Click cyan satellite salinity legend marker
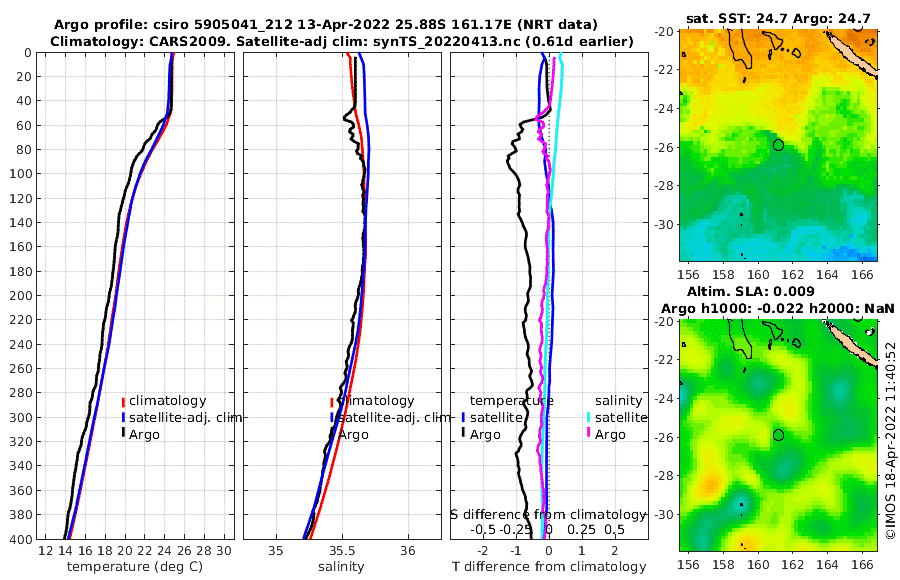 pyautogui.click(x=589, y=418)
